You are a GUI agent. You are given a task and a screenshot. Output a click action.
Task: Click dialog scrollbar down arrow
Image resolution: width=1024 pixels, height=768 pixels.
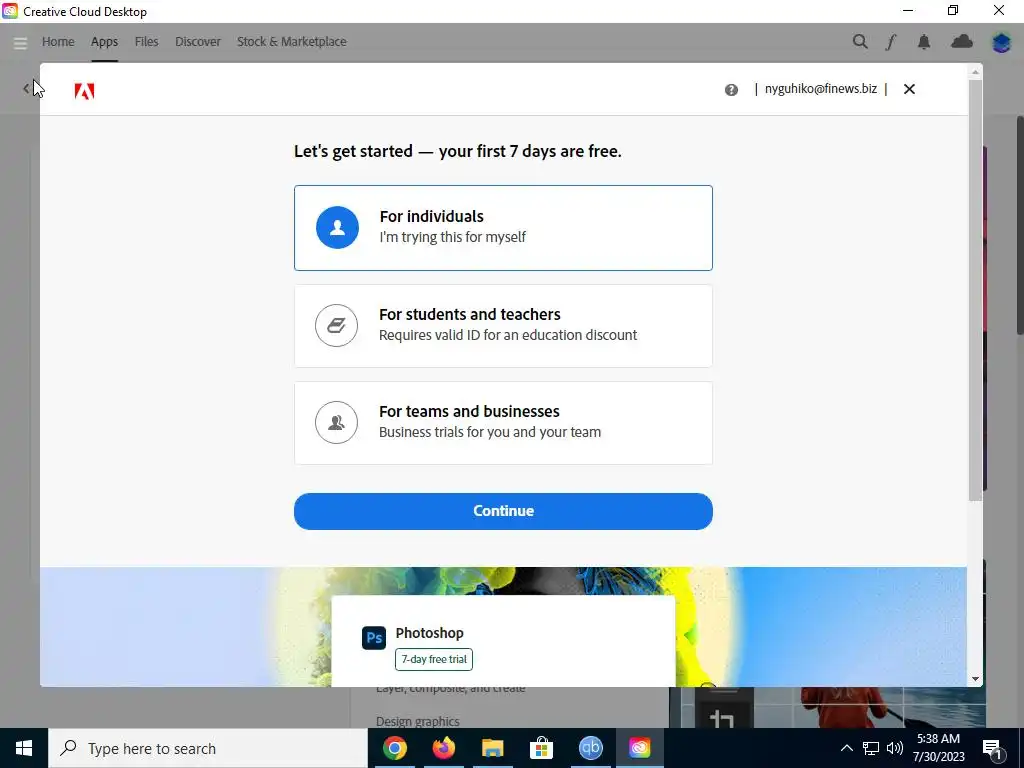975,679
